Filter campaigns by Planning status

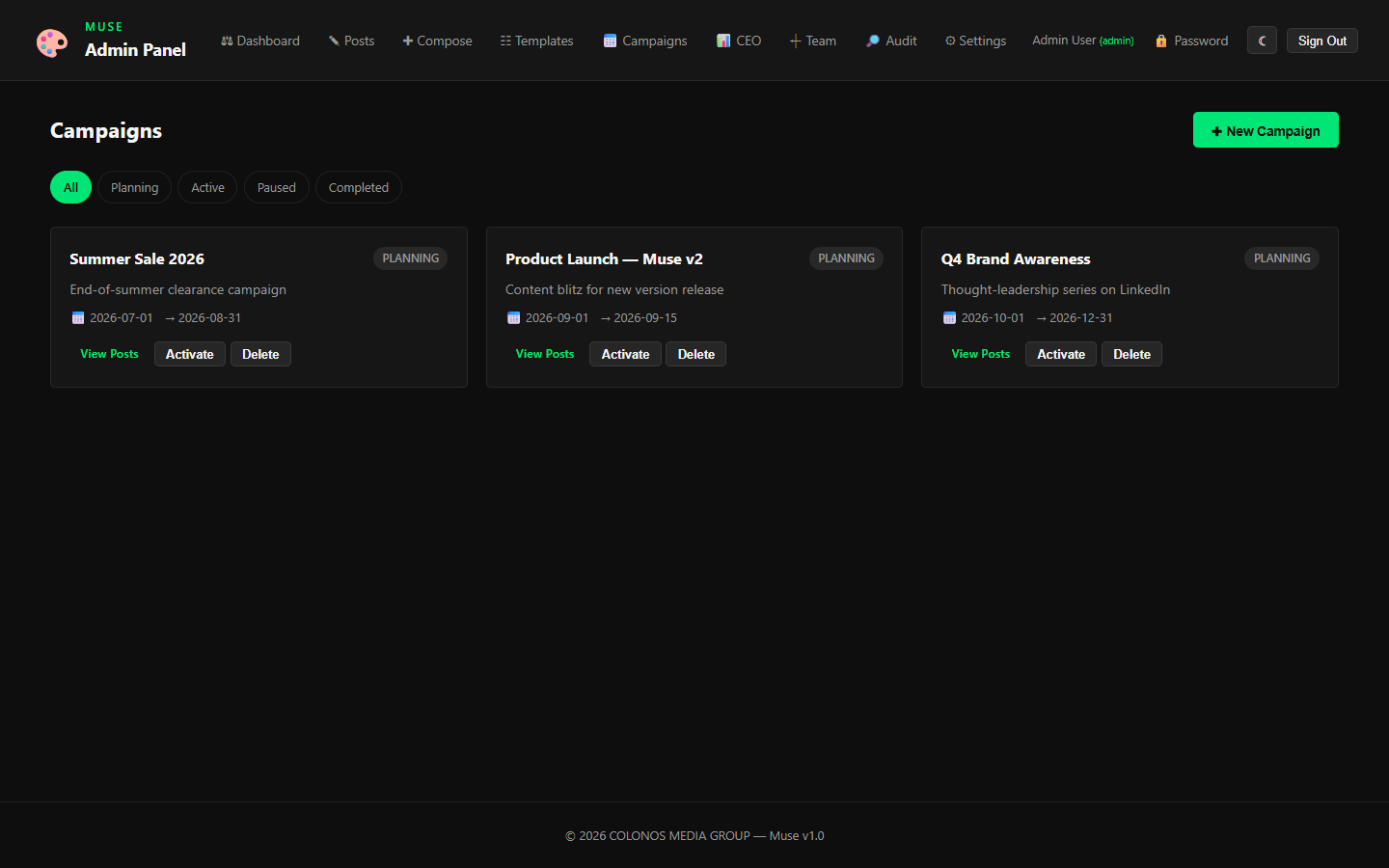134,187
